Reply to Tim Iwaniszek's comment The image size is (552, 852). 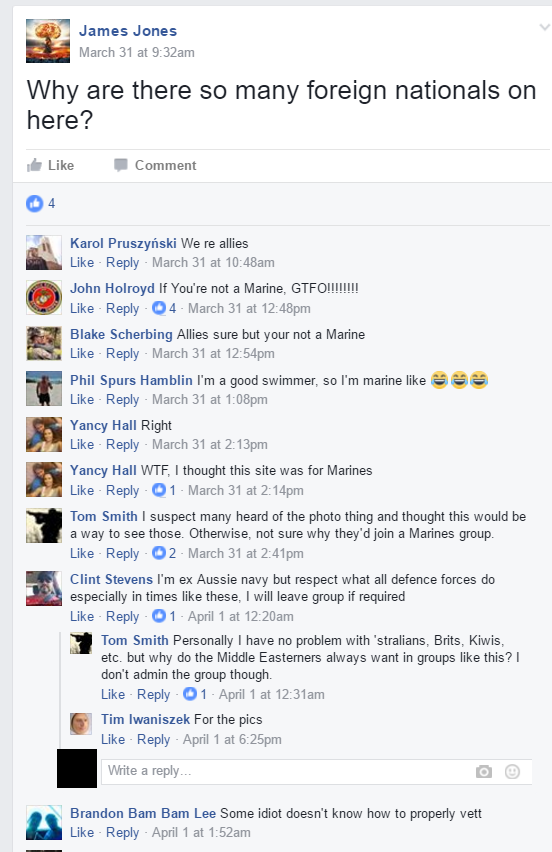[153, 739]
